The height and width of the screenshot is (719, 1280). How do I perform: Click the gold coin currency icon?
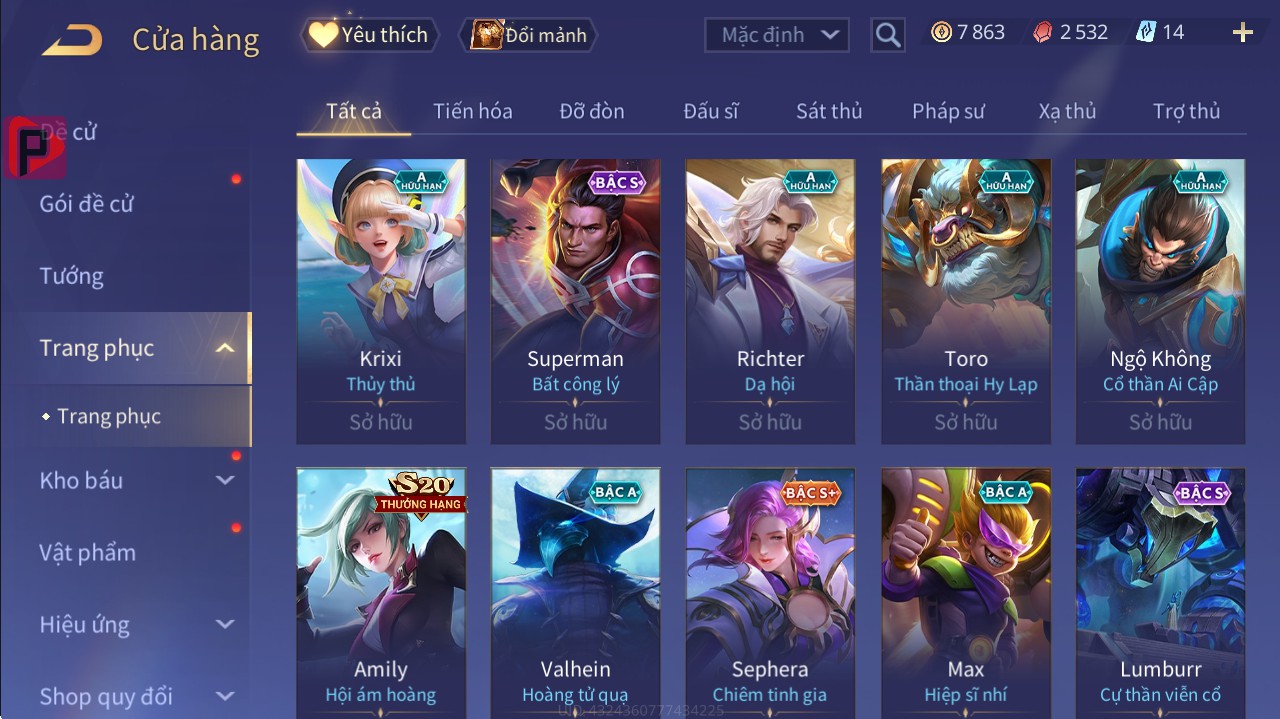click(x=941, y=32)
